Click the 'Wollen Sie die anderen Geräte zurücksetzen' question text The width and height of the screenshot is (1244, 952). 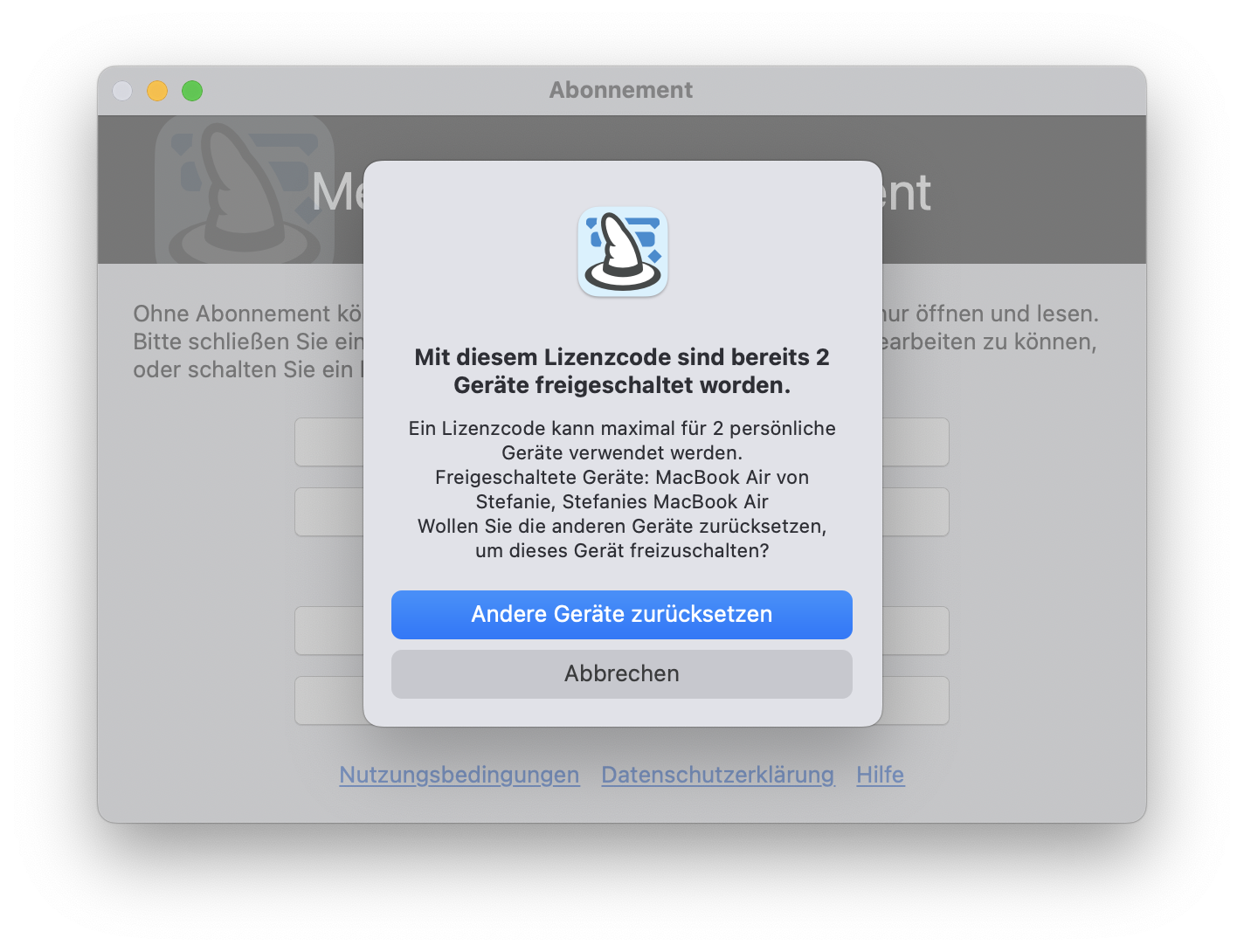[622, 538]
